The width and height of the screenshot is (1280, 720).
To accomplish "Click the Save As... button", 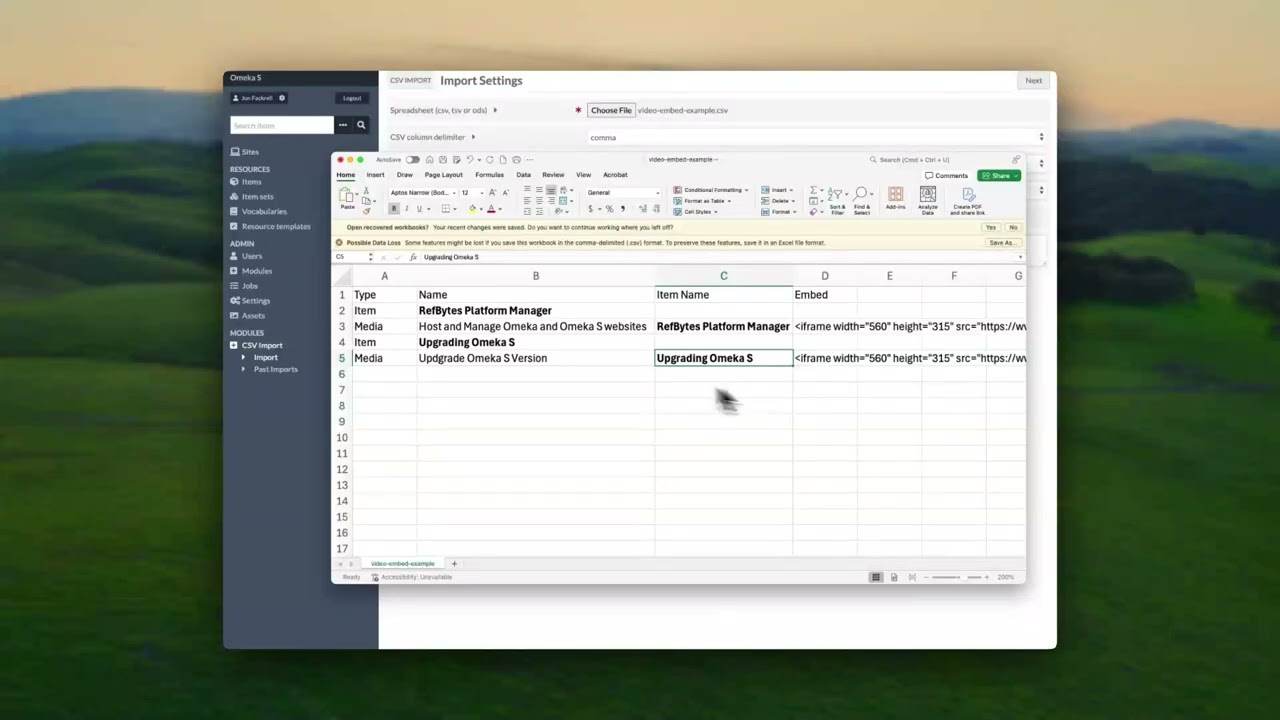I will pos(1001,243).
